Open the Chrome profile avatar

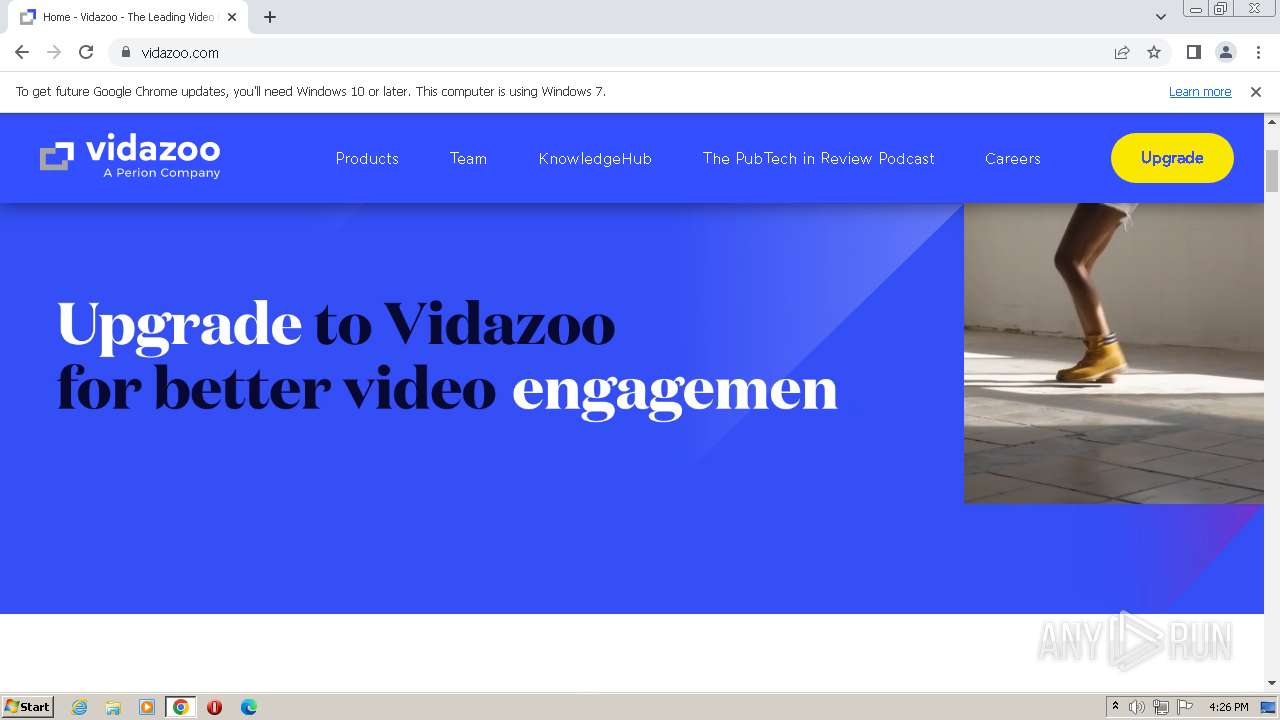[1225, 52]
